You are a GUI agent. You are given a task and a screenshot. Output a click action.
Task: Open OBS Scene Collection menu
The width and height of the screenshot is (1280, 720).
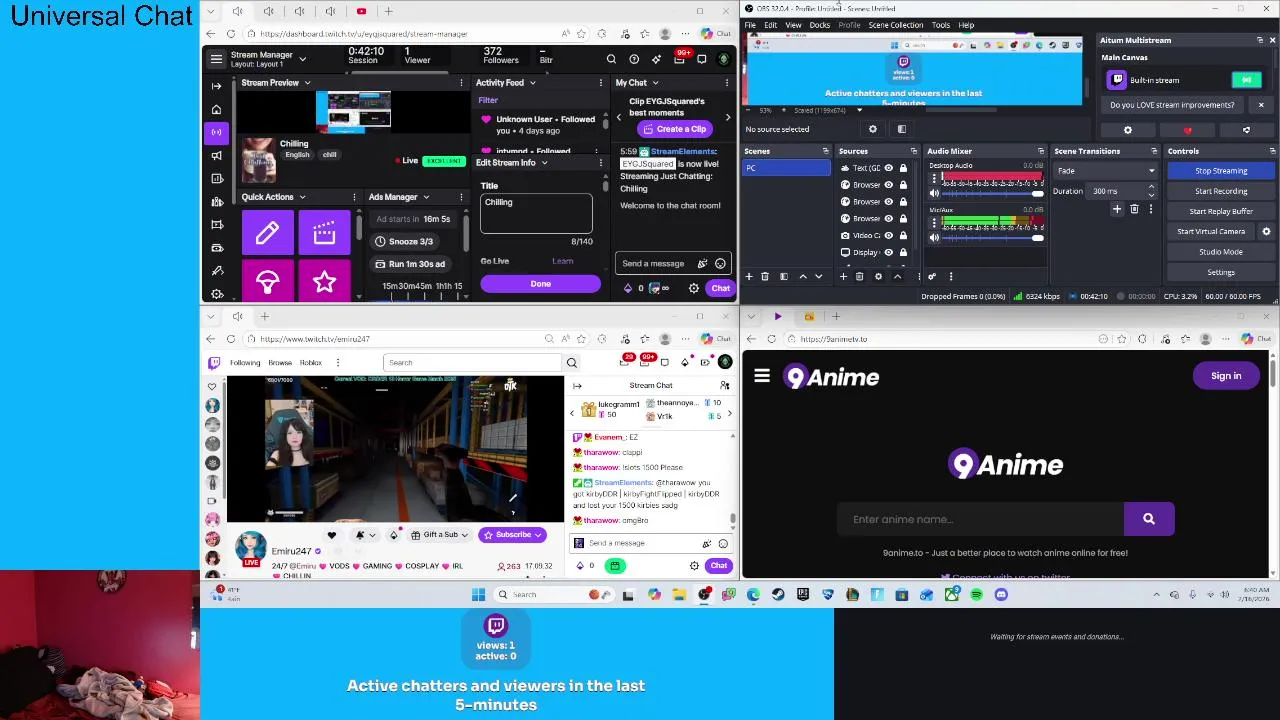click(895, 25)
